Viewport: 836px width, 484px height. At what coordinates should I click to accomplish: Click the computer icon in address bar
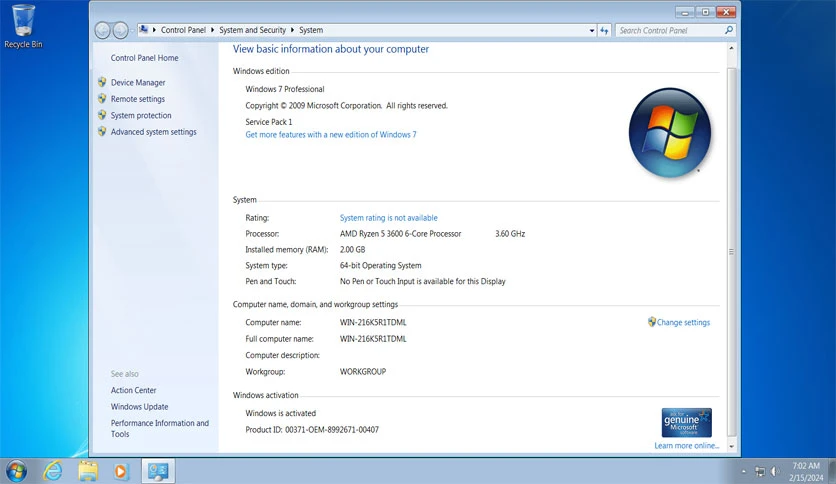[143, 30]
